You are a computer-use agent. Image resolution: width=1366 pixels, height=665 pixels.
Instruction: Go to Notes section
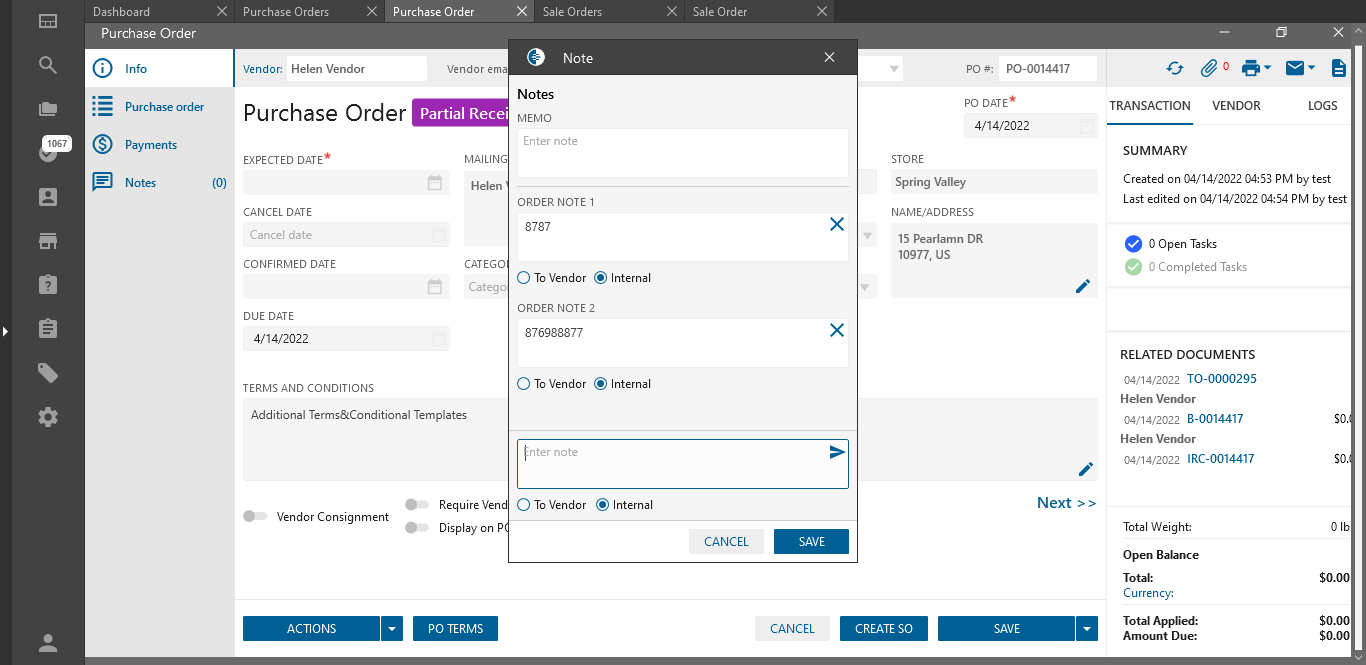pyautogui.click(x=160, y=183)
